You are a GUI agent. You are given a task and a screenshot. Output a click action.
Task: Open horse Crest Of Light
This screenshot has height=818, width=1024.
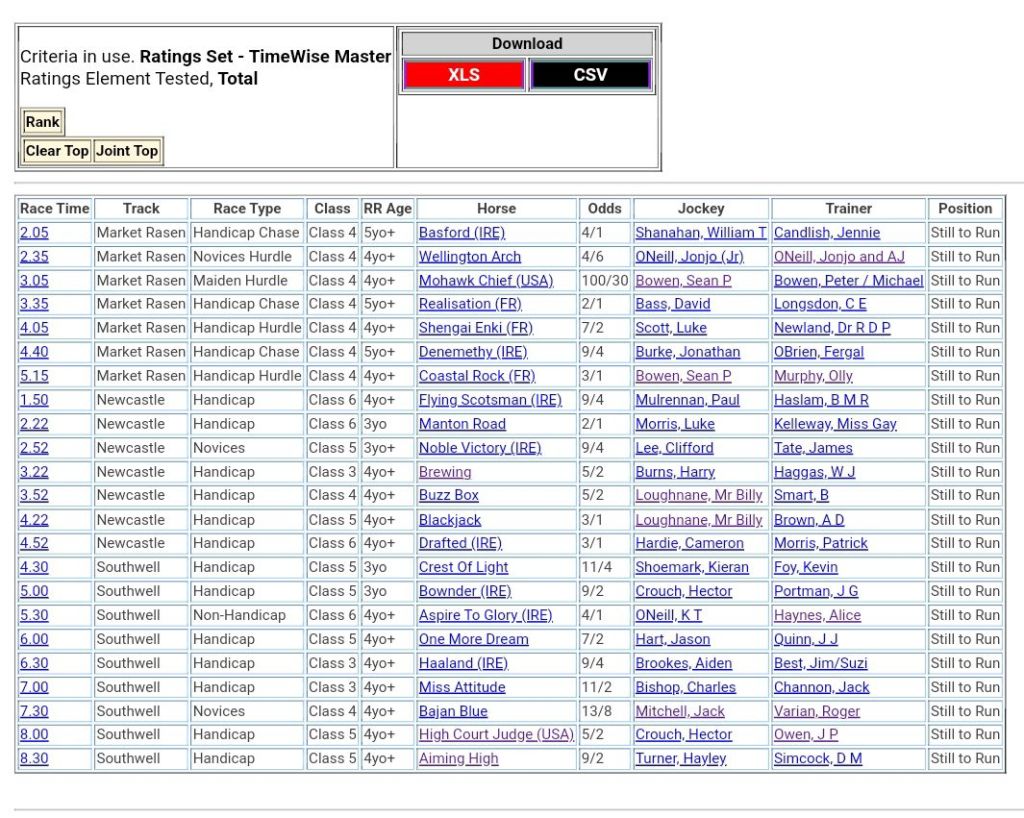click(463, 567)
